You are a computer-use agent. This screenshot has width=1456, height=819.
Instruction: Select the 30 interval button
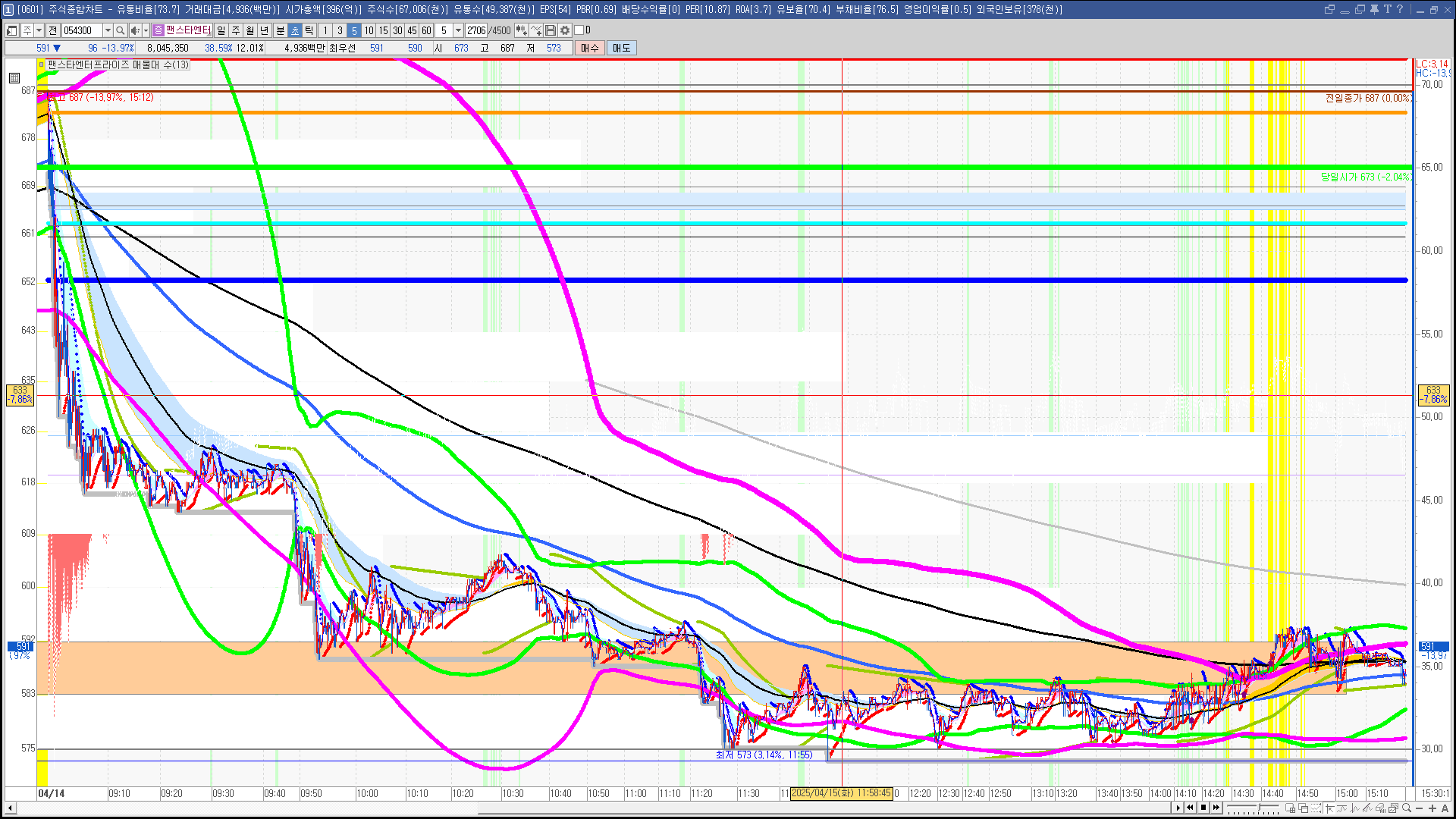(397, 30)
